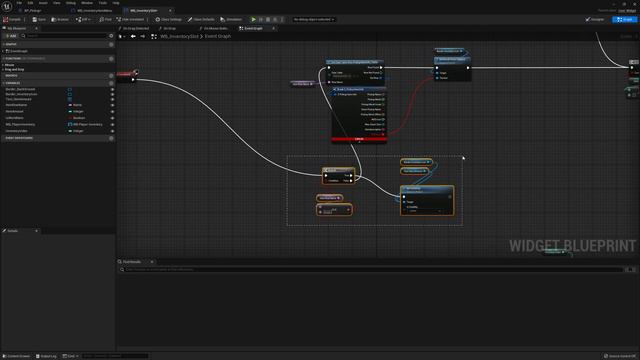
Task: Expand the EventGraph tree item
Action: click(x=3, y=51)
